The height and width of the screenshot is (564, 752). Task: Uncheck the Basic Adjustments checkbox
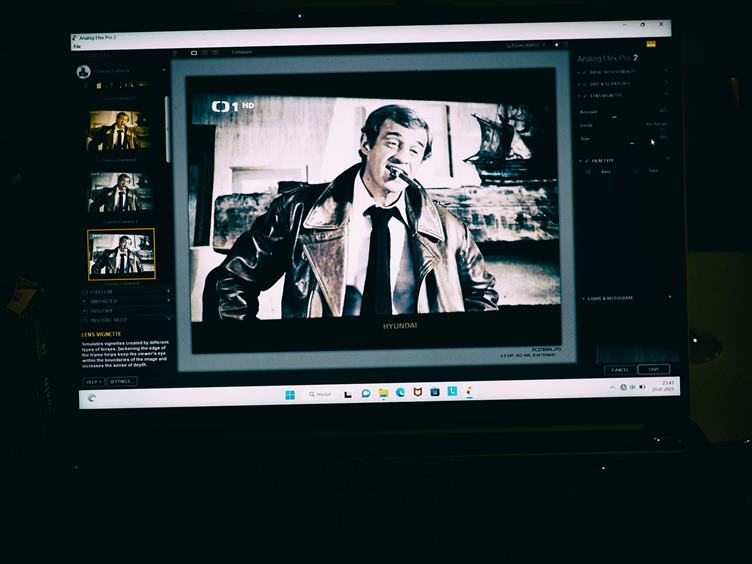(x=585, y=72)
